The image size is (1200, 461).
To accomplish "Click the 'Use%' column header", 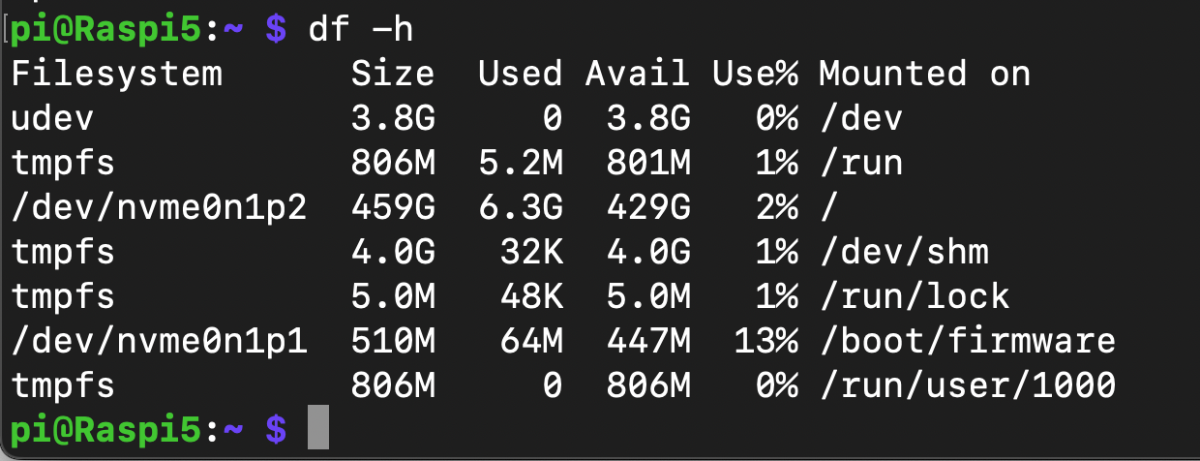I will click(x=755, y=74).
